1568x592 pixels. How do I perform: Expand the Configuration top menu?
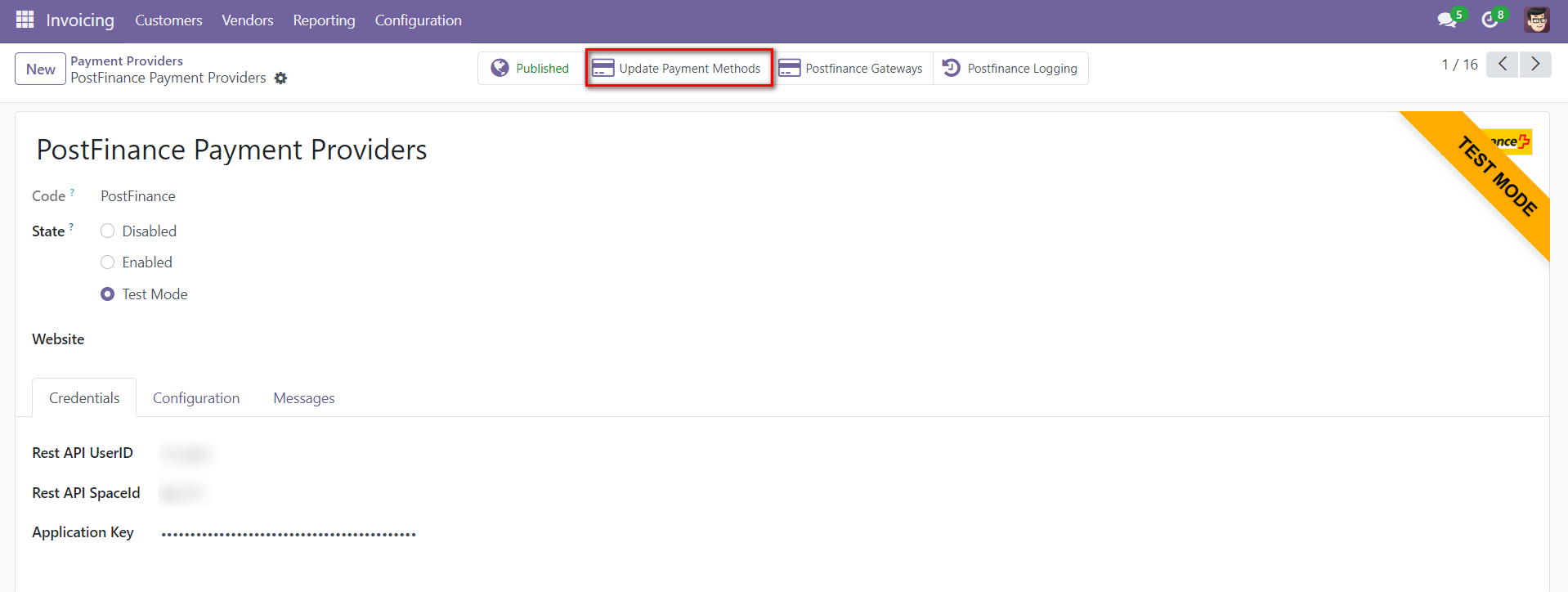pyautogui.click(x=418, y=20)
